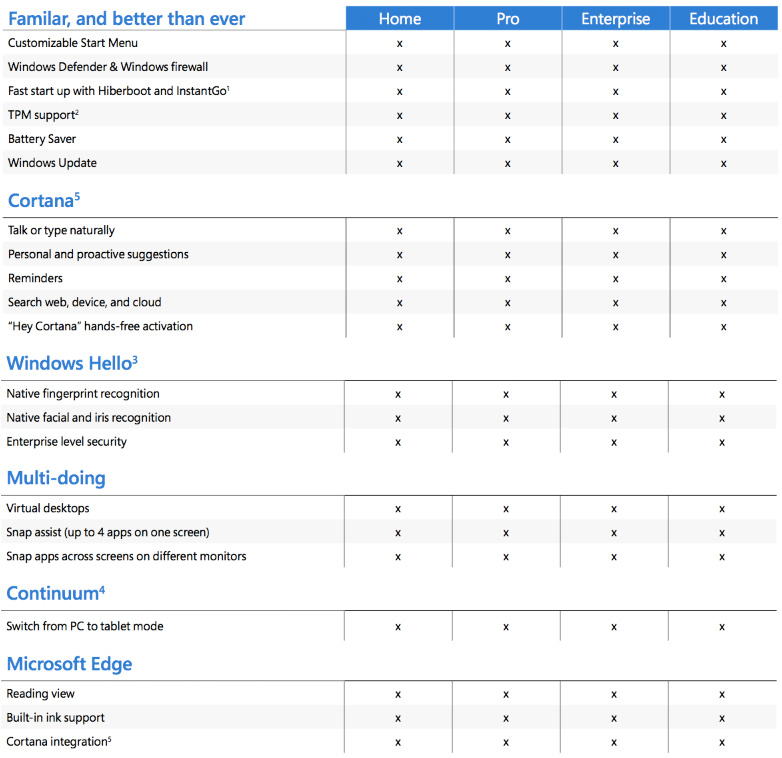Click the Microsoft Edge section heading
Image resolution: width=782 pixels, height=758 pixels.
point(69,664)
